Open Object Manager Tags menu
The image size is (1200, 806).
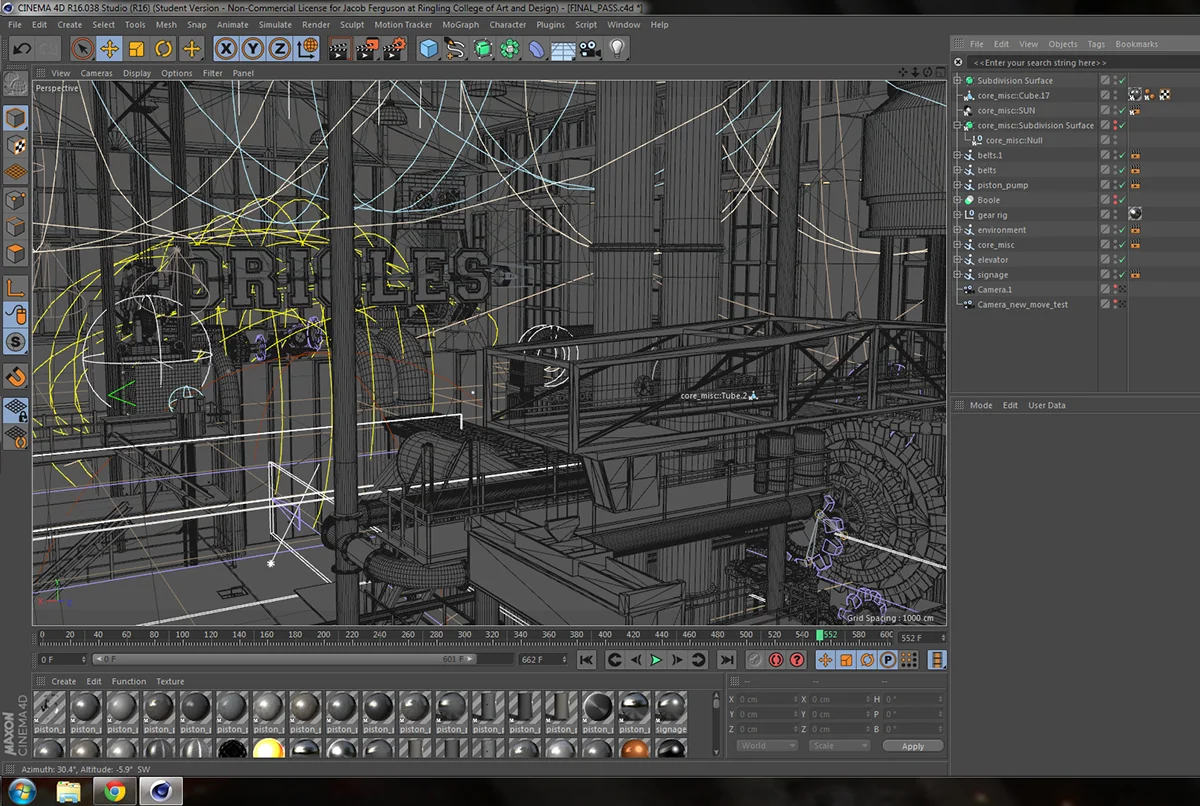1096,44
